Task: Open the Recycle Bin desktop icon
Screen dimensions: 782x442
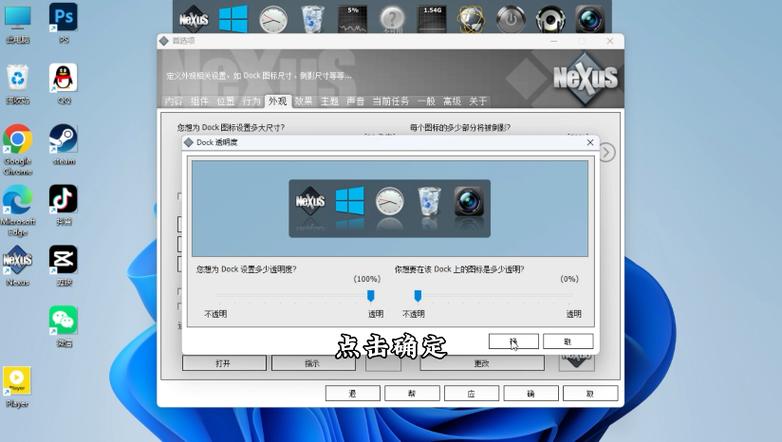Action: click(x=17, y=83)
